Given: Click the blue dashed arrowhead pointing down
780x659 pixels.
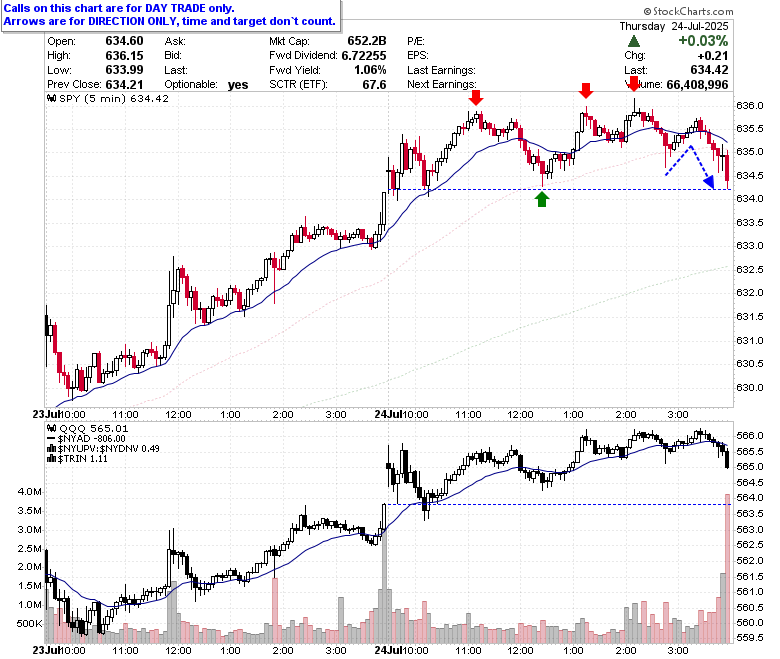Looking at the screenshot, I should pos(709,180).
